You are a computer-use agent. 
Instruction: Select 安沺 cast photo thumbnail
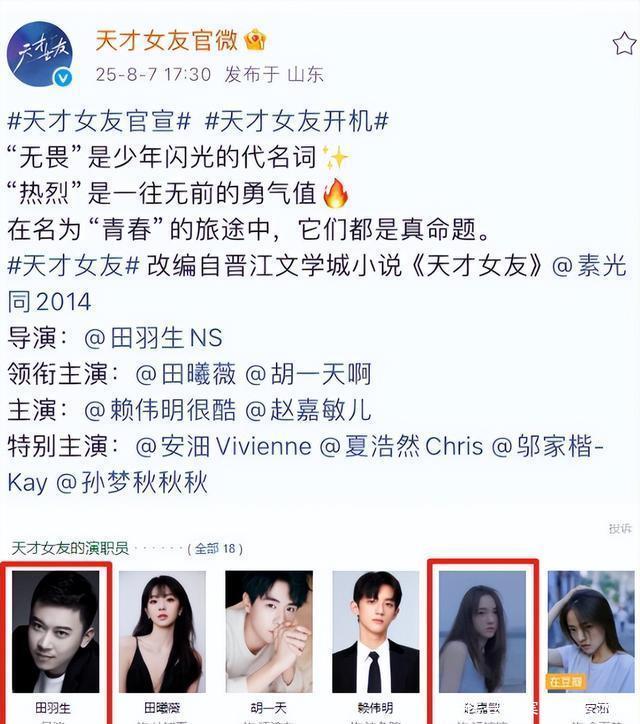(591, 632)
